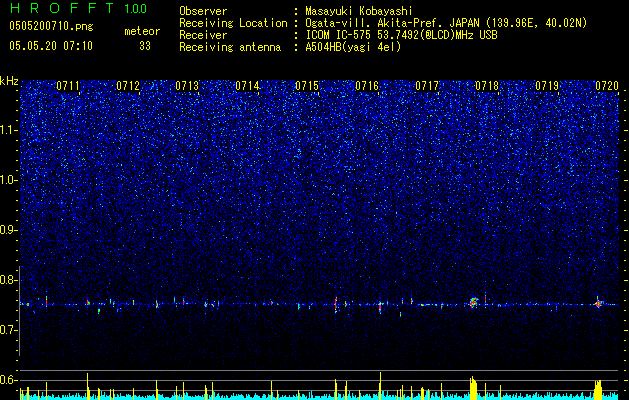Click the strong meteor echo blob near 0720
The width and height of the screenshot is (629, 400).
pyautogui.click(x=598, y=304)
